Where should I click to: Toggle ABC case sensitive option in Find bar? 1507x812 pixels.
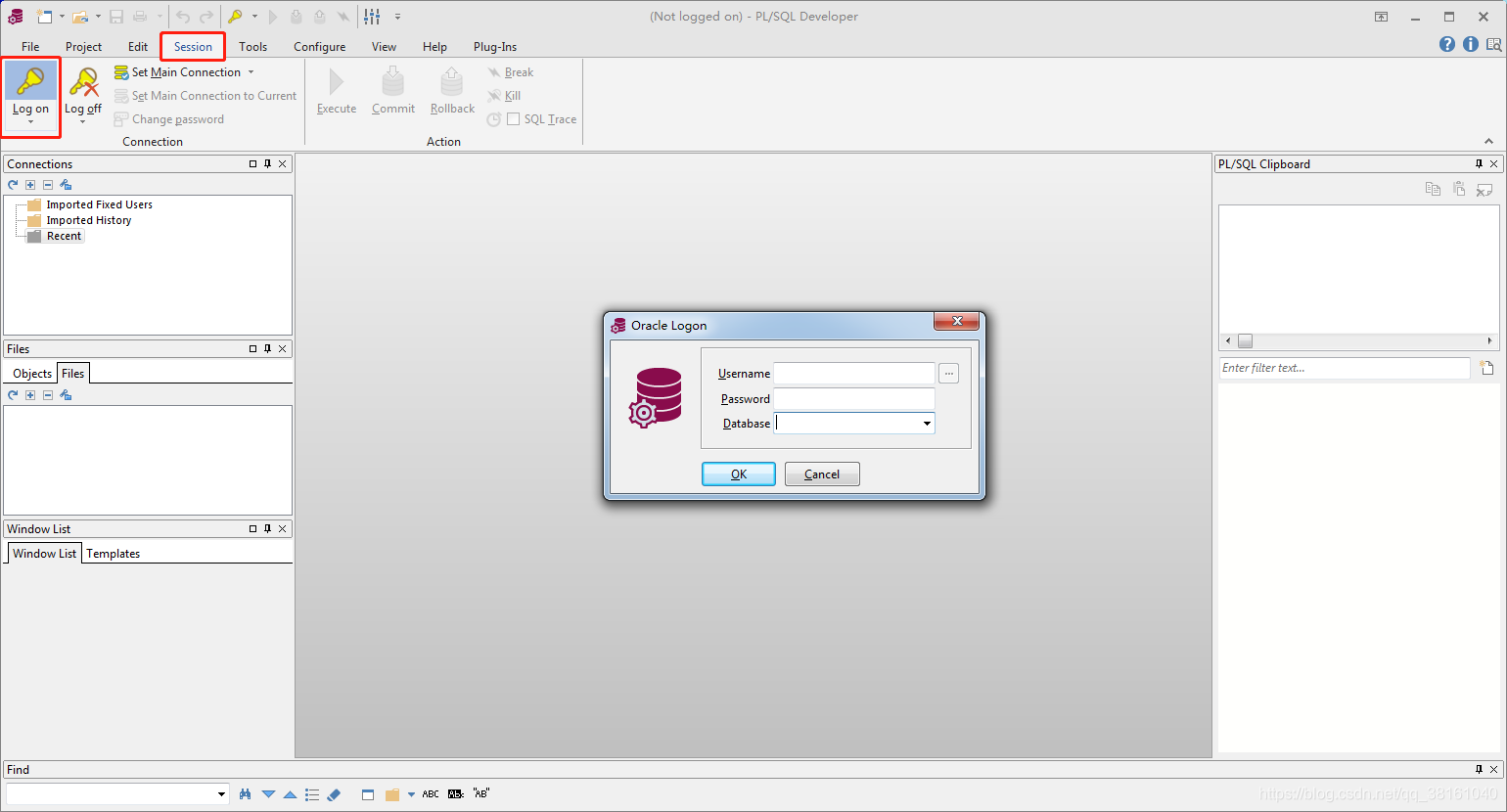click(431, 794)
